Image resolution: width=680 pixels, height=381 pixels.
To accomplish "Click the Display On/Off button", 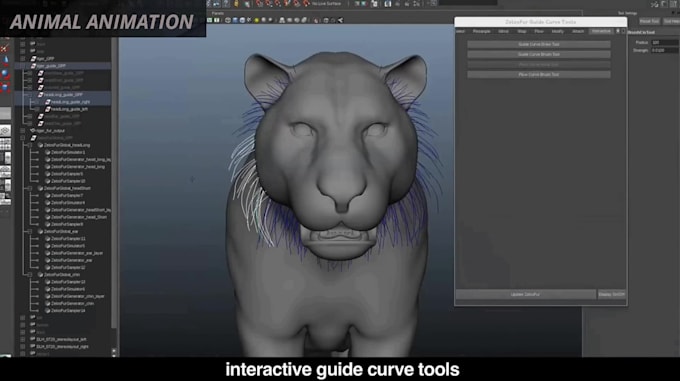I will (611, 294).
